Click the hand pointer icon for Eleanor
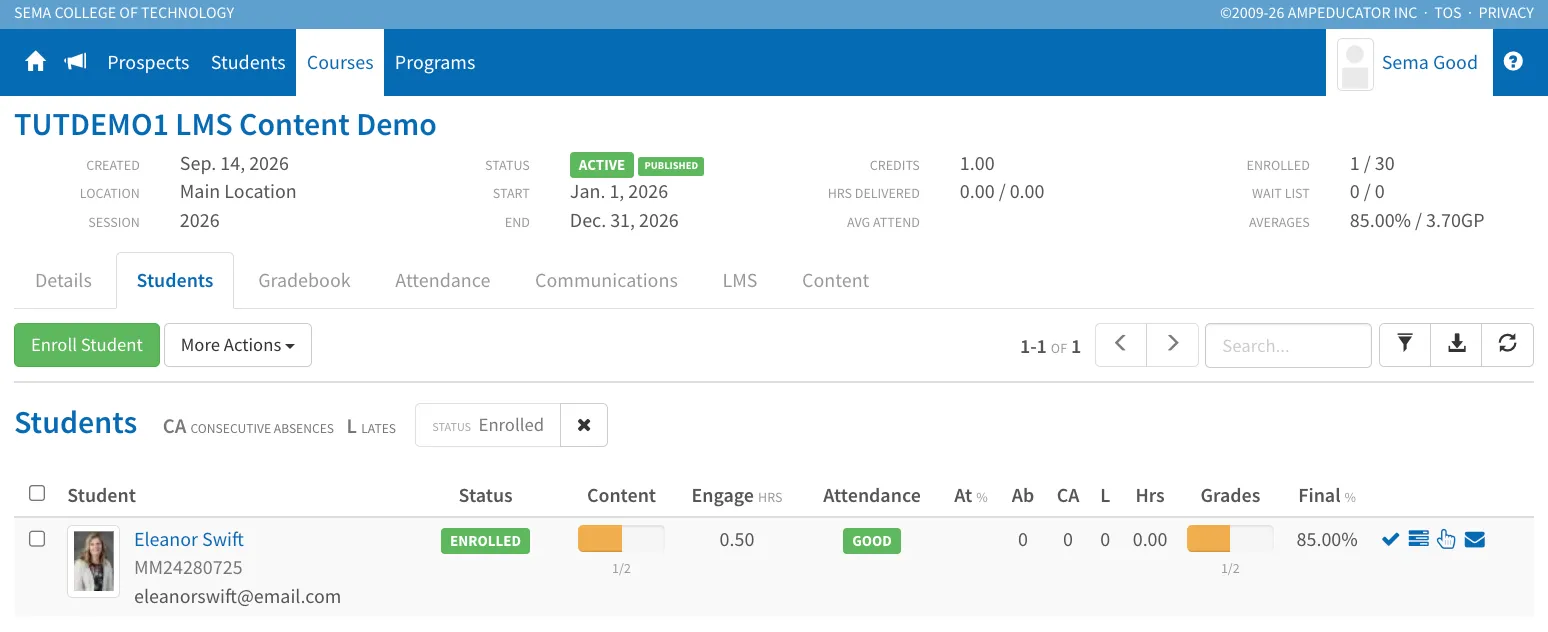The image size is (1548, 632). [1446, 540]
